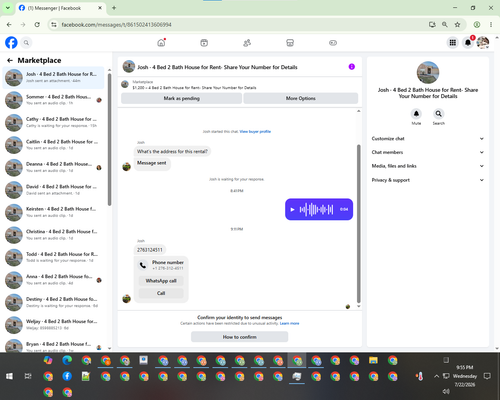Click Mark as pending button

[181, 98]
